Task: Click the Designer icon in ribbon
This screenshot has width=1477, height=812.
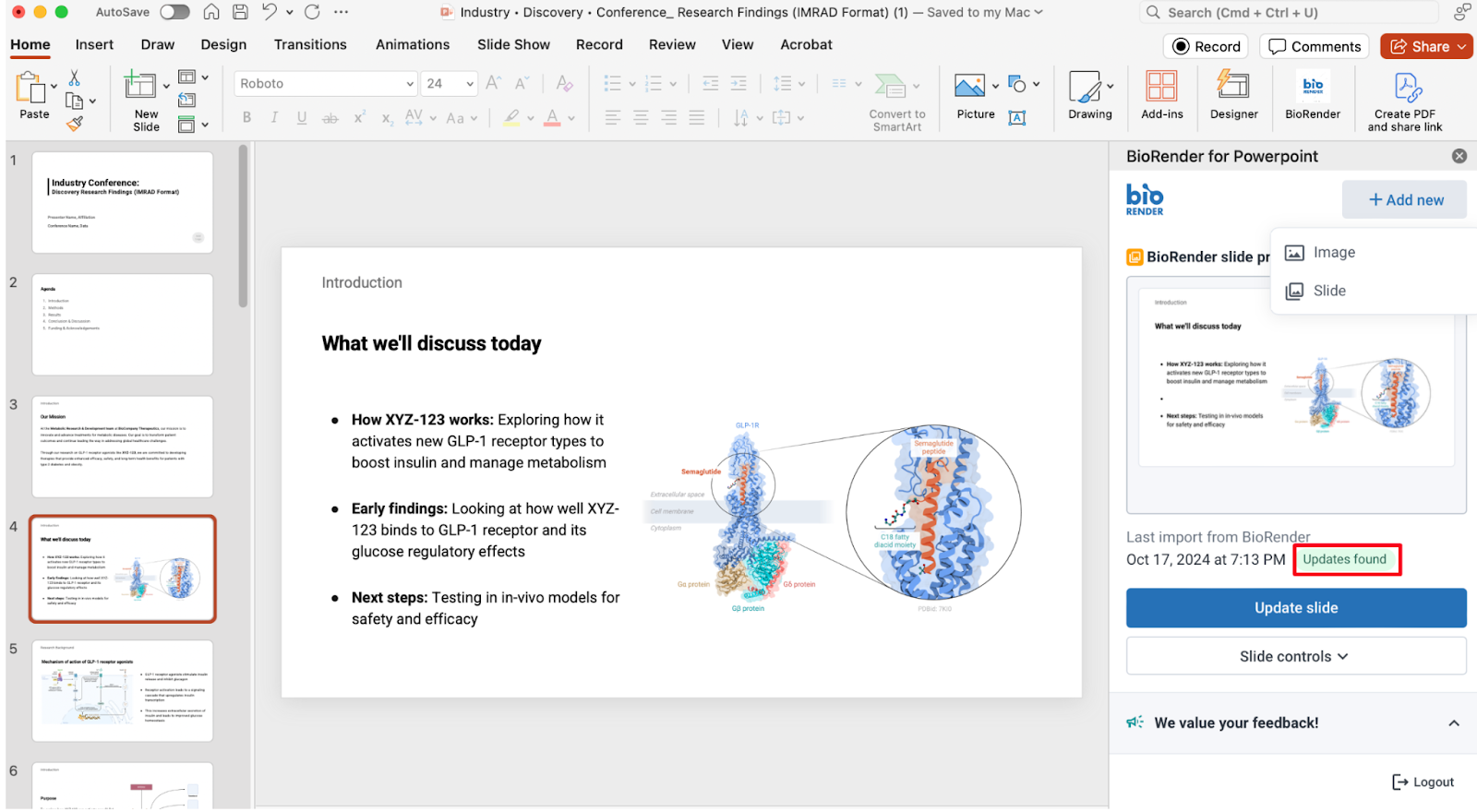Action: (1233, 89)
